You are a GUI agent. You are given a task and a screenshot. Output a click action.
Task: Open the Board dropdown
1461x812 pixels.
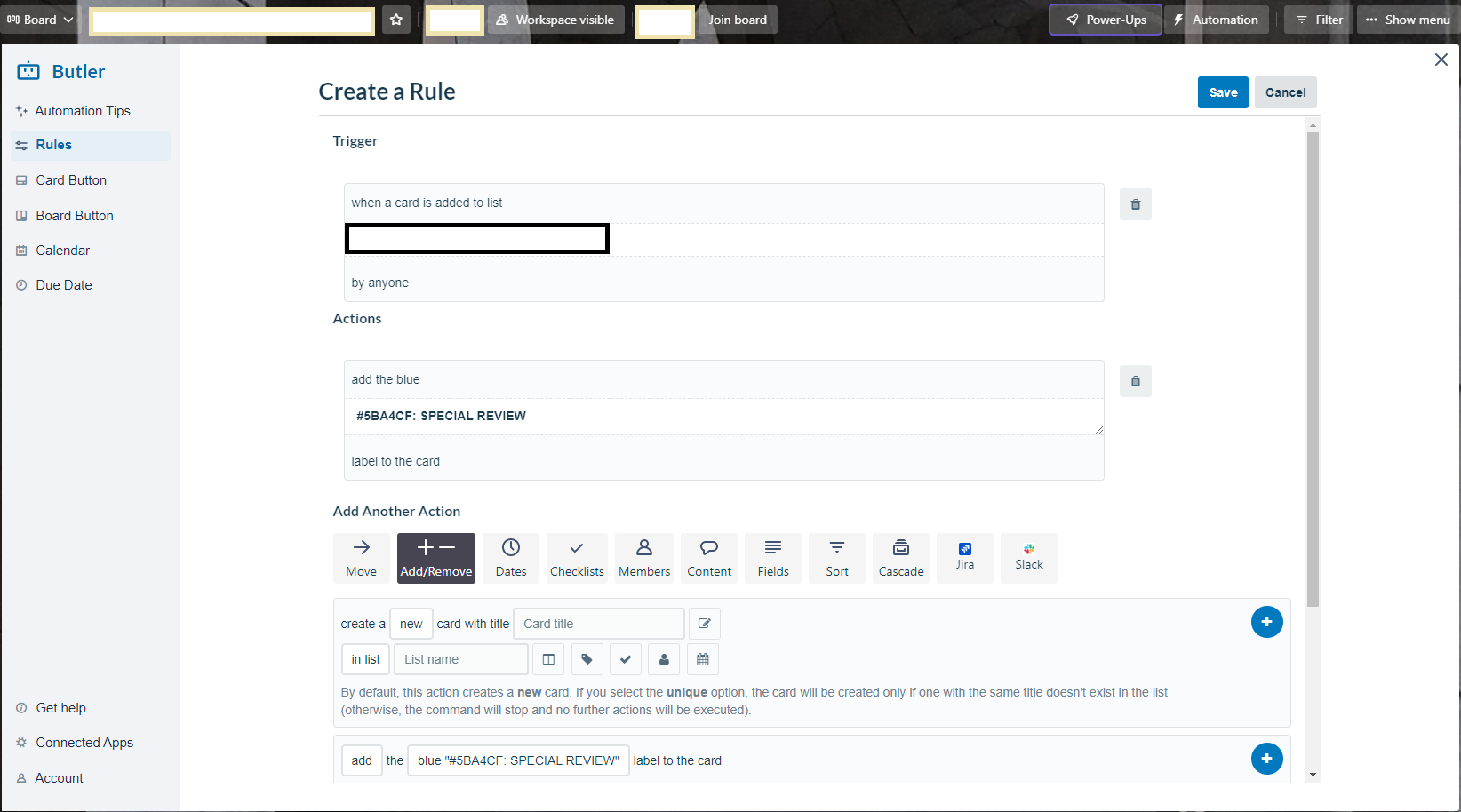click(39, 18)
